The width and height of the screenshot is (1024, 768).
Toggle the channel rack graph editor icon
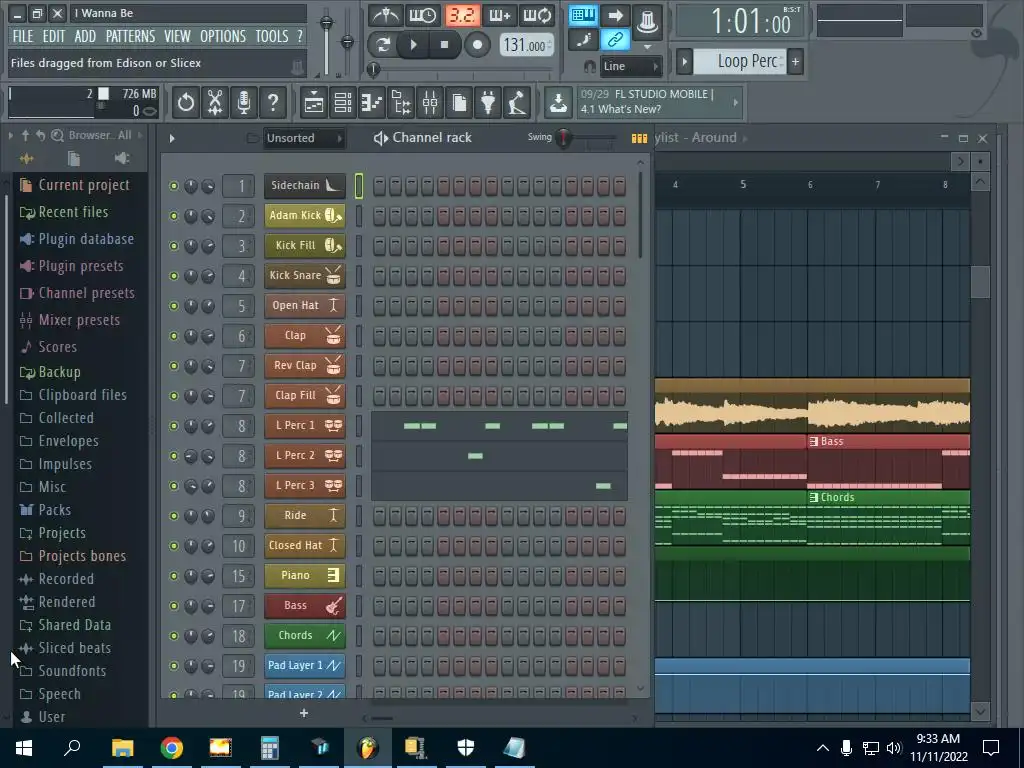click(x=639, y=138)
